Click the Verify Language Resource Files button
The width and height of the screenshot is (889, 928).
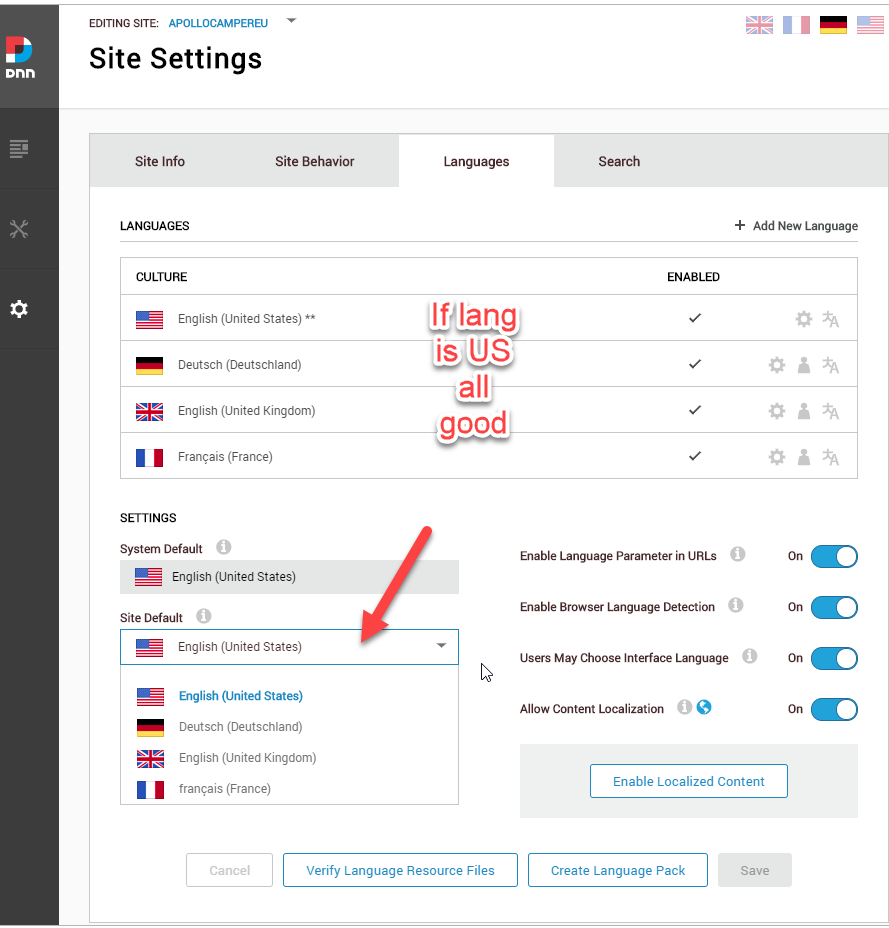click(x=399, y=870)
